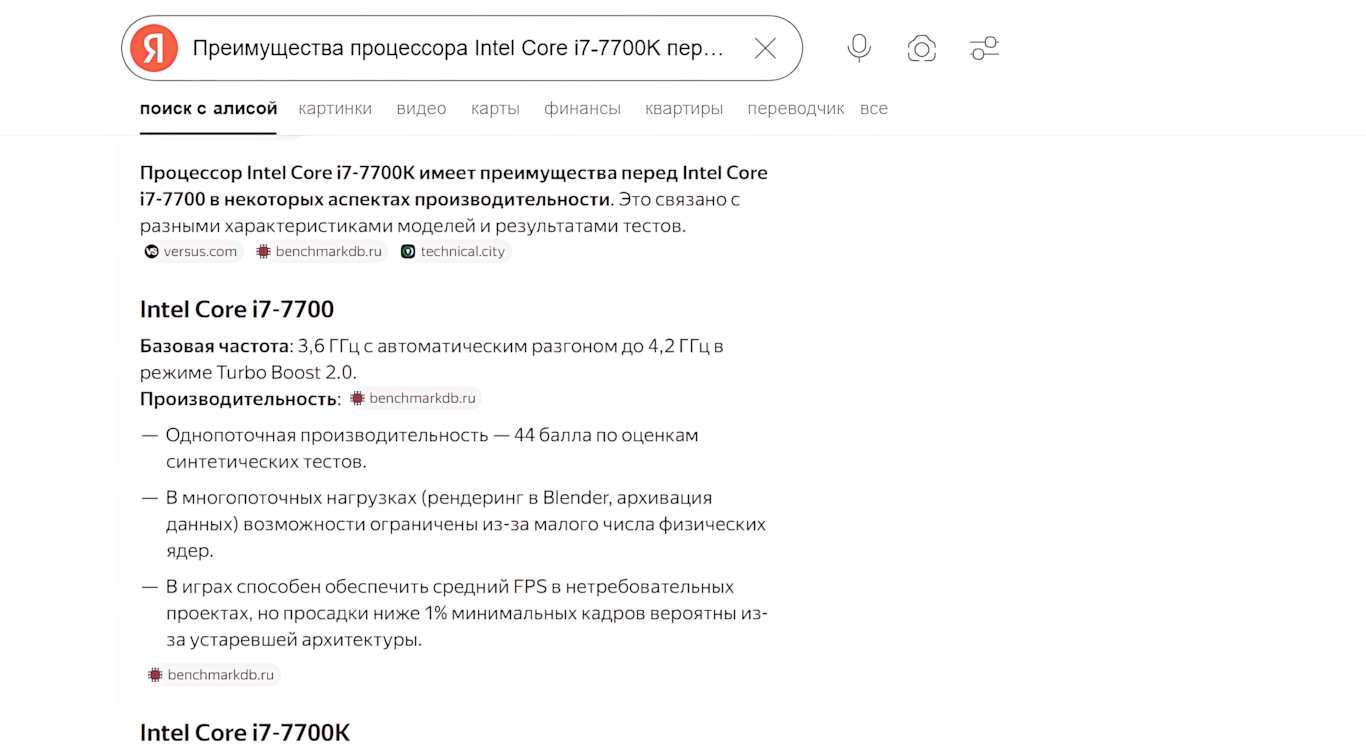1366x753 pixels.
Task: Start voice search with microphone icon
Action: 859,48
